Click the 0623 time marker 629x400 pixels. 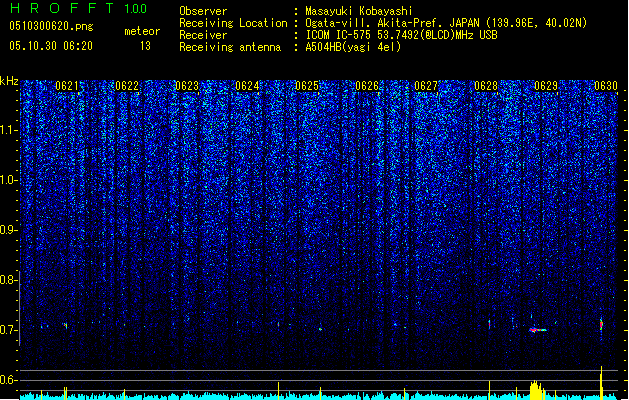pos(187,86)
